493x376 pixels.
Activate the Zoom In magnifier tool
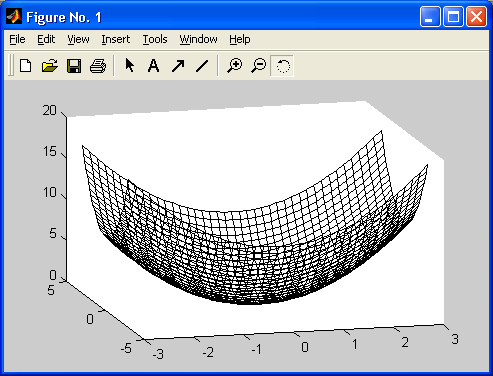pos(234,65)
